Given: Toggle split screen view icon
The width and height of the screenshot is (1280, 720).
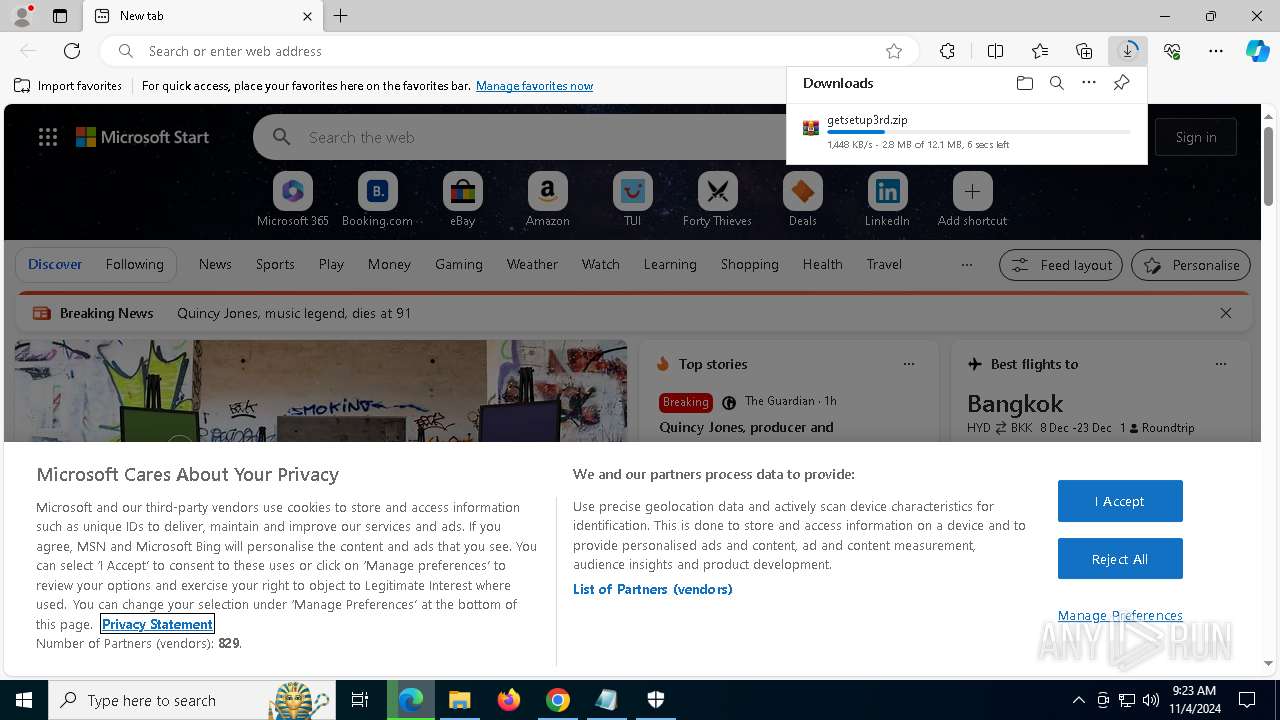Looking at the screenshot, I should tap(995, 51).
